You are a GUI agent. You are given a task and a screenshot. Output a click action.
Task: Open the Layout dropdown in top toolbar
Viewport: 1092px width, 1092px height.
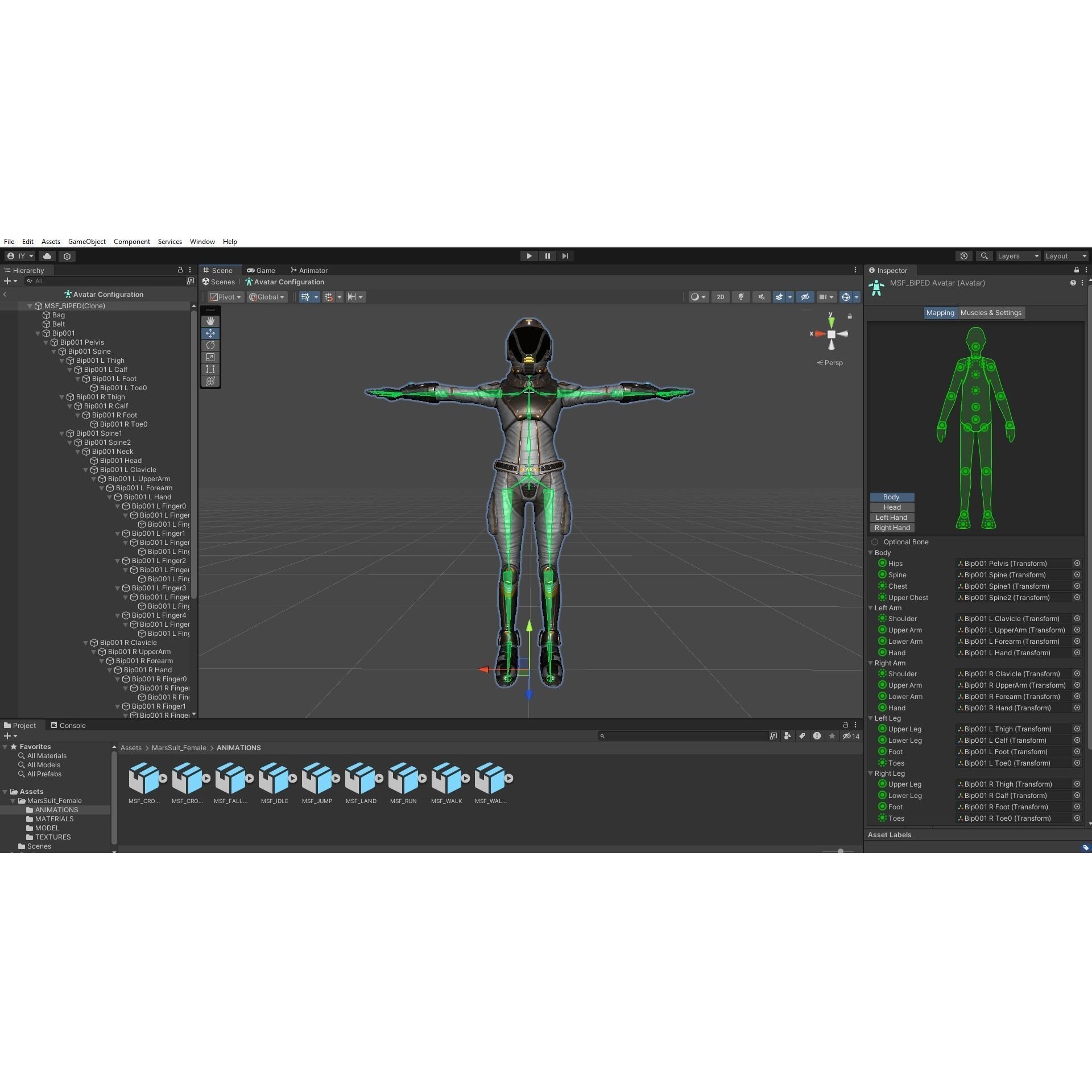click(x=1065, y=256)
